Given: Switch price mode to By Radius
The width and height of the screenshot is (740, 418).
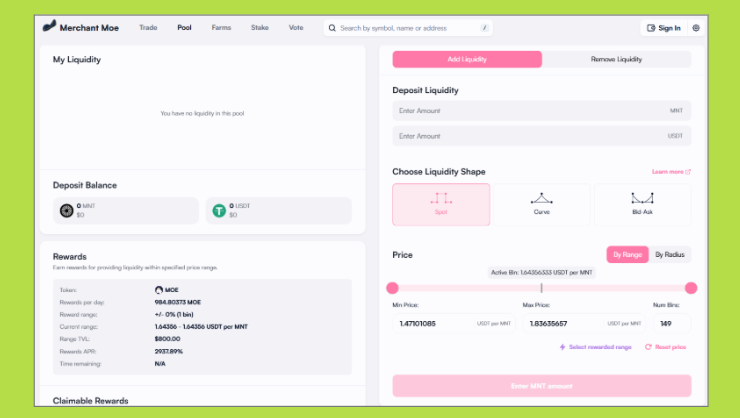Looking at the screenshot, I should point(670,255).
